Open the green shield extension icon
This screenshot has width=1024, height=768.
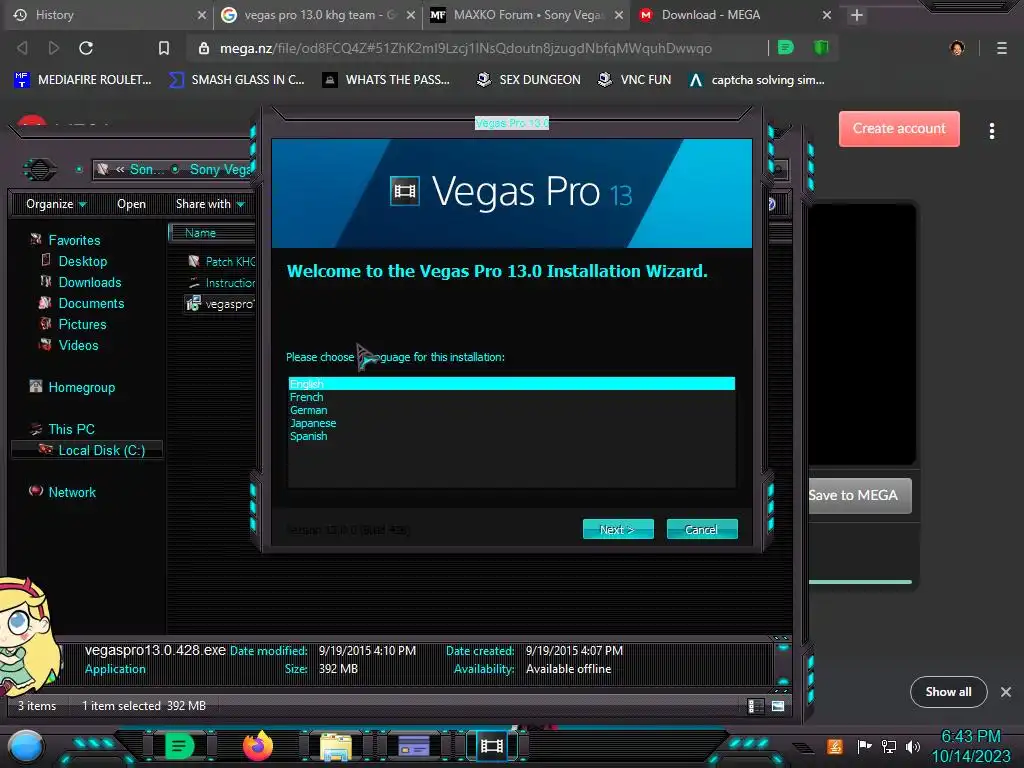[821, 47]
